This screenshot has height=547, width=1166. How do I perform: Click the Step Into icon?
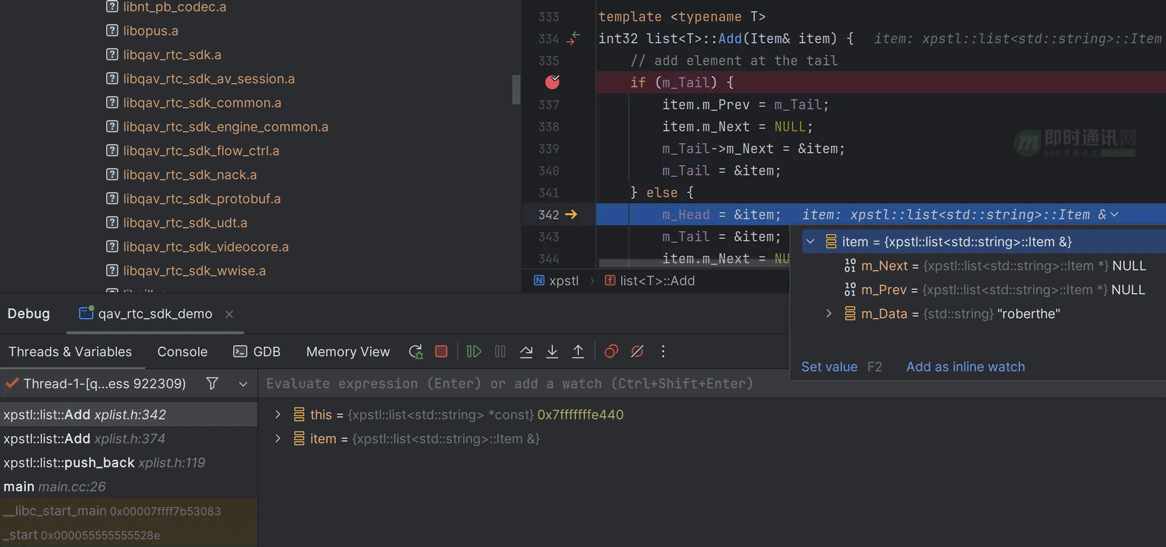pos(552,352)
